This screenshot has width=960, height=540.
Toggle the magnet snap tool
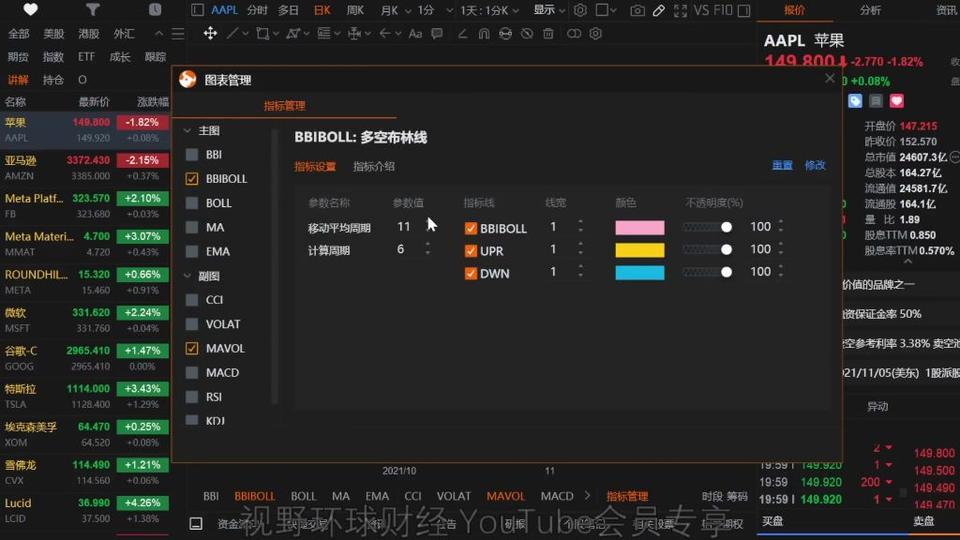click(x=484, y=34)
